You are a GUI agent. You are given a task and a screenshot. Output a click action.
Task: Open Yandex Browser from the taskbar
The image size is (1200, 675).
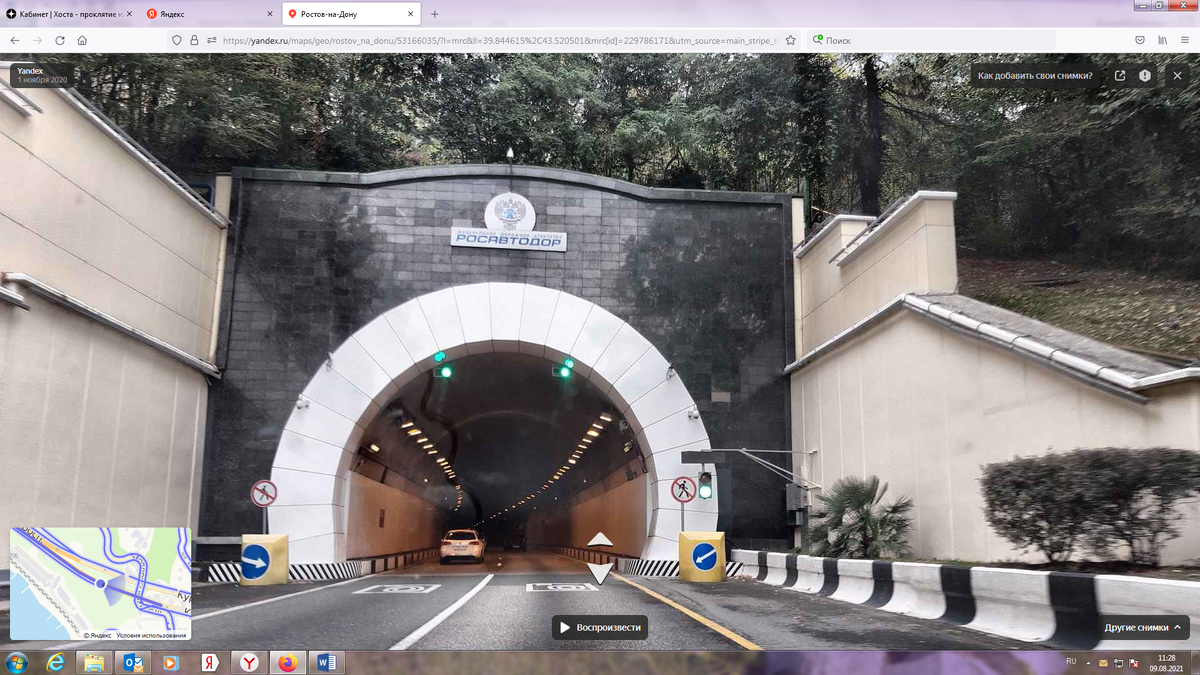click(x=248, y=663)
